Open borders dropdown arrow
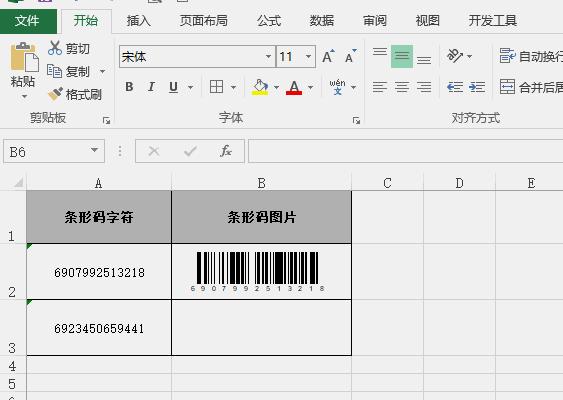Viewport: 563px width, 400px height. pyautogui.click(x=233, y=87)
